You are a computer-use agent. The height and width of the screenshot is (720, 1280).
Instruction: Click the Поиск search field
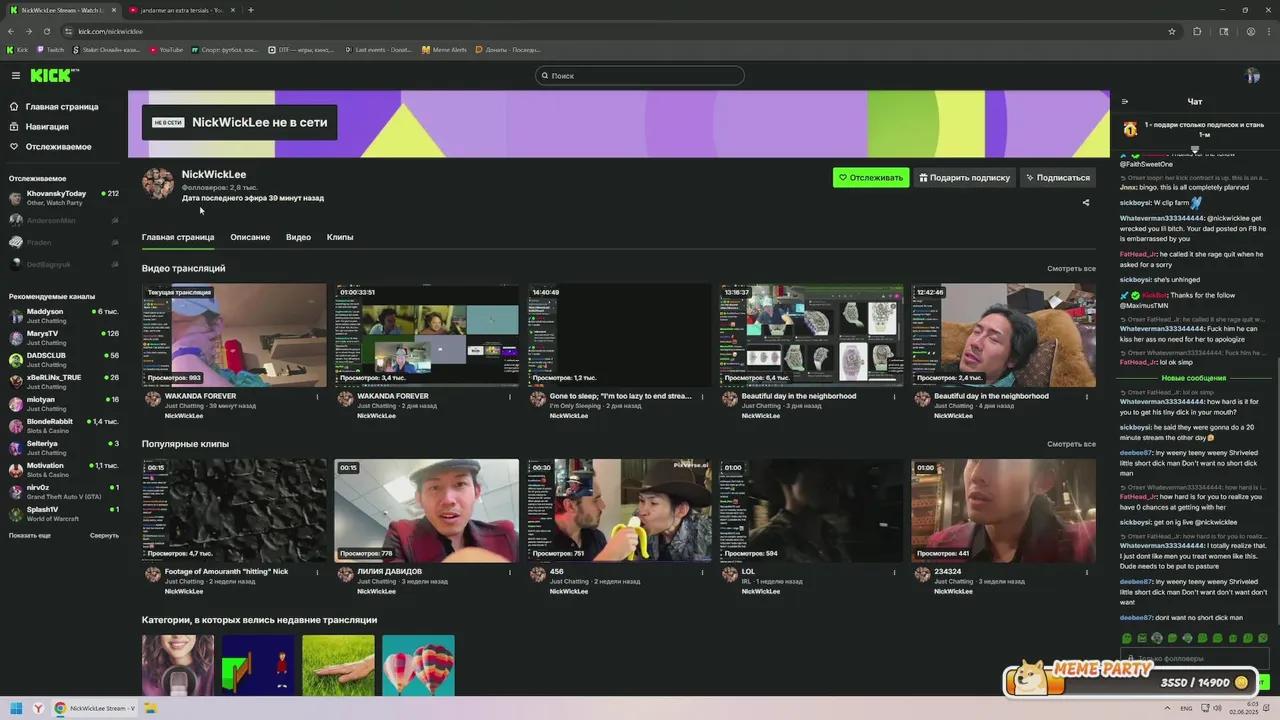click(x=640, y=75)
